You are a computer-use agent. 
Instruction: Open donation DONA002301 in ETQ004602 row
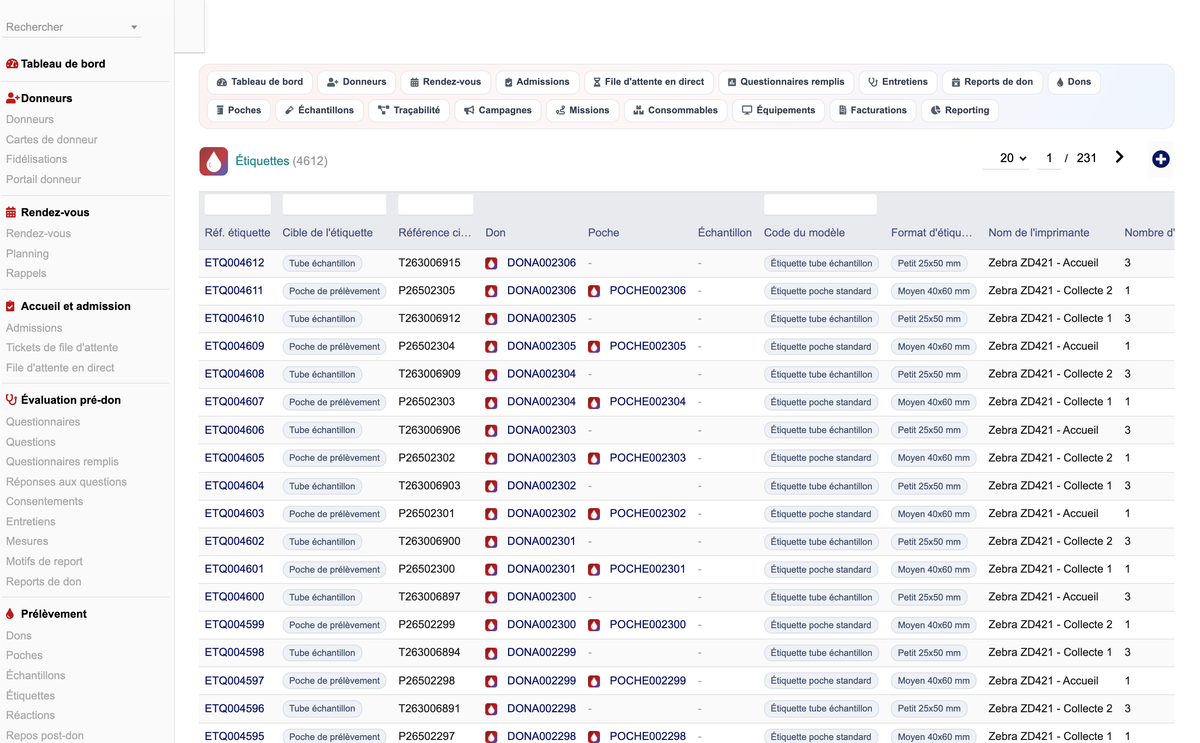pos(541,541)
